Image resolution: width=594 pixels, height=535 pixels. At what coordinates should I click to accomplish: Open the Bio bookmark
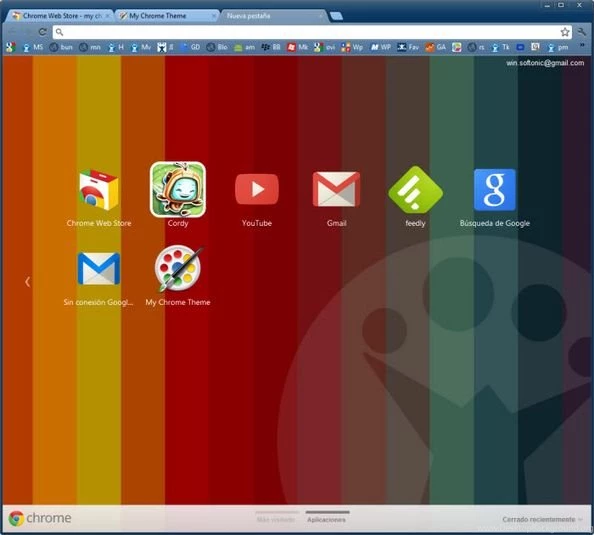pyautogui.click(x=217, y=47)
